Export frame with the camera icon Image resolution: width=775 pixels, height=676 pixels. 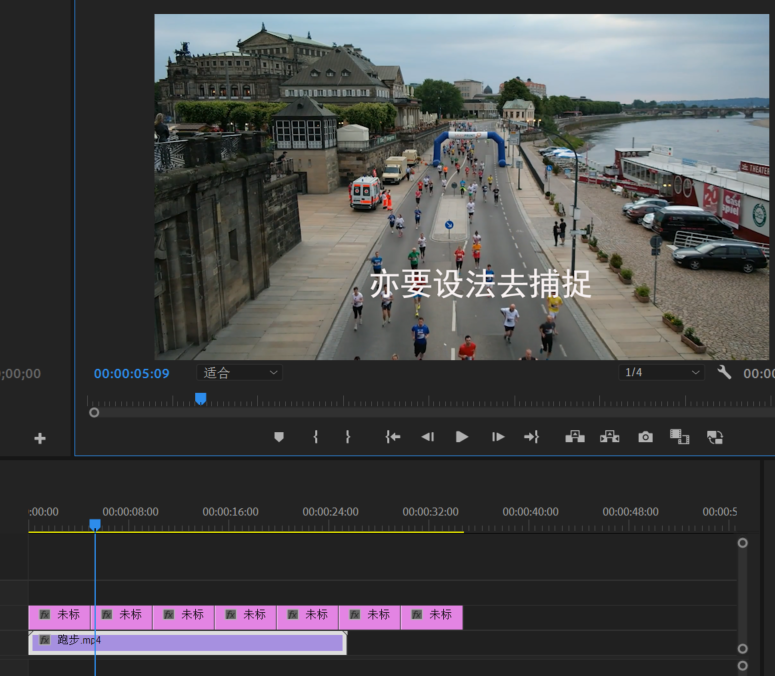[x=645, y=437]
